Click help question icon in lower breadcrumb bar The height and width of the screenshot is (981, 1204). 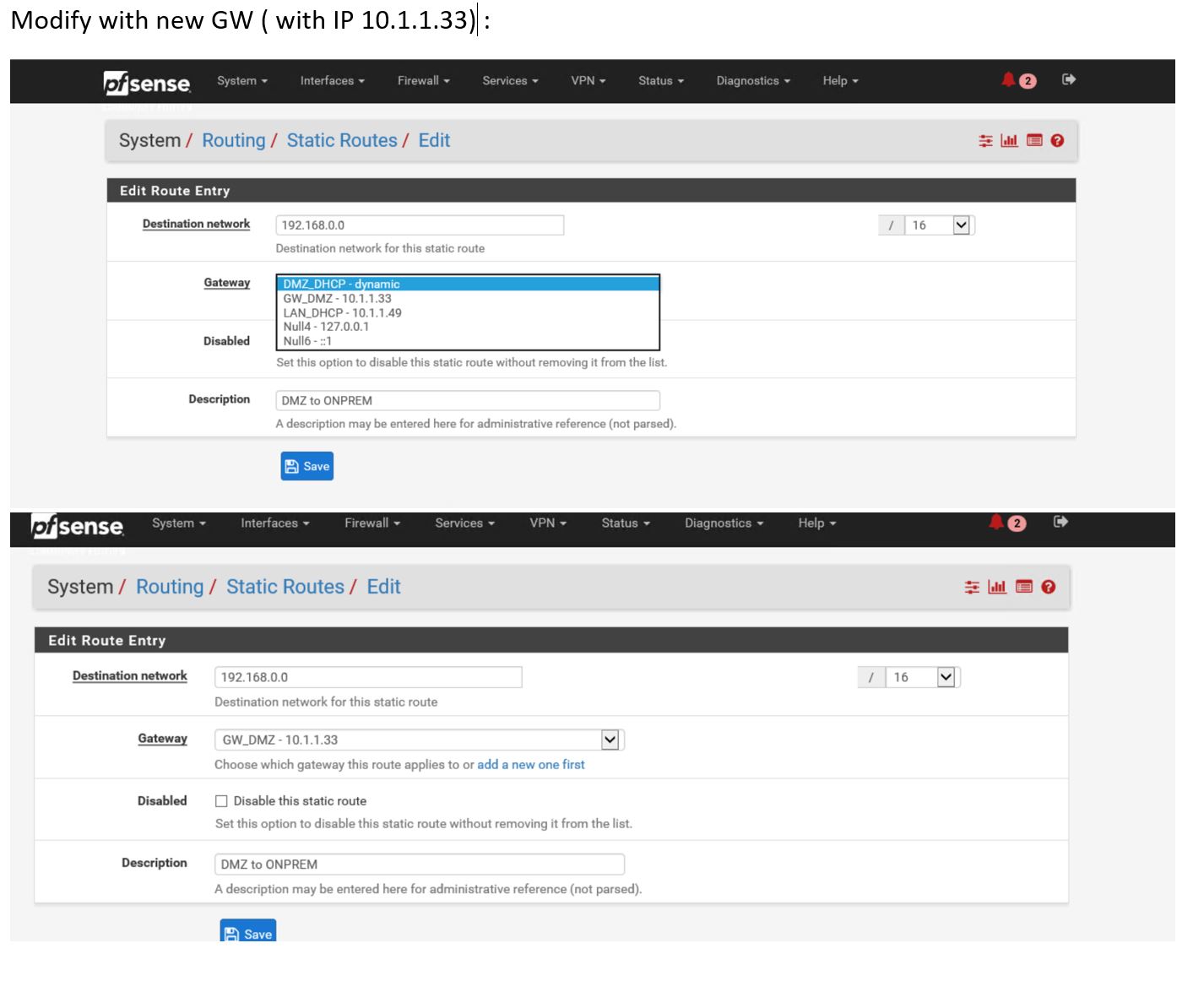1049,587
